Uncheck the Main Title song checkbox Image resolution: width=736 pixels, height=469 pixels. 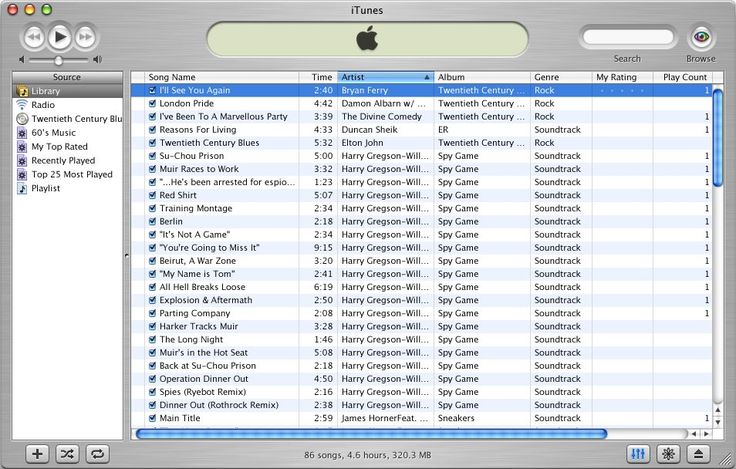(x=152, y=419)
